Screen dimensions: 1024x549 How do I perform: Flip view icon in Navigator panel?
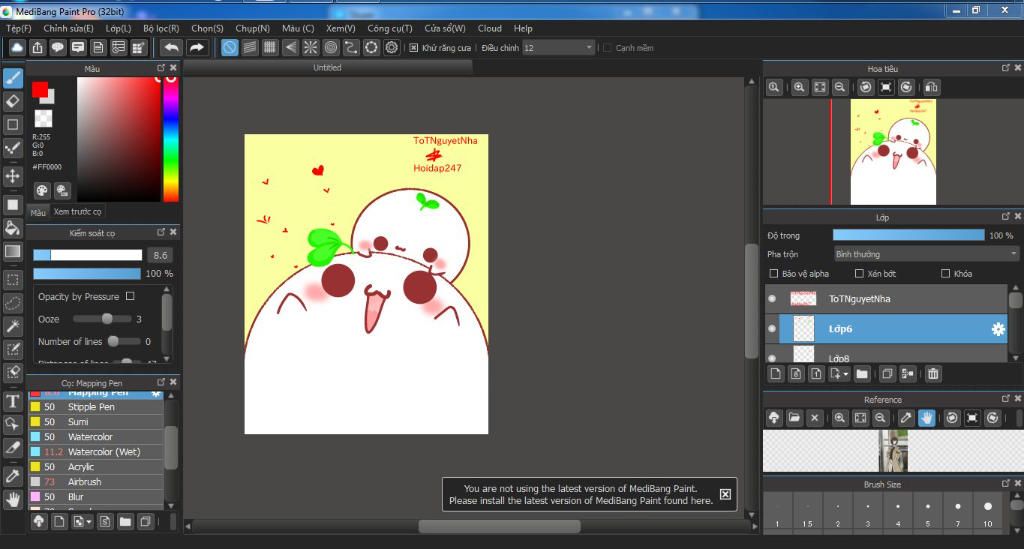(931, 87)
